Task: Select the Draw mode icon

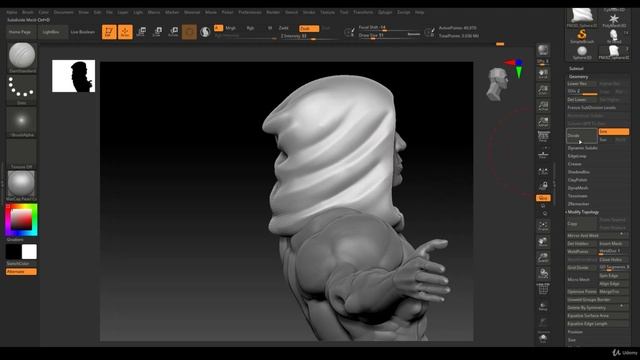Action: pyautogui.click(x=125, y=32)
